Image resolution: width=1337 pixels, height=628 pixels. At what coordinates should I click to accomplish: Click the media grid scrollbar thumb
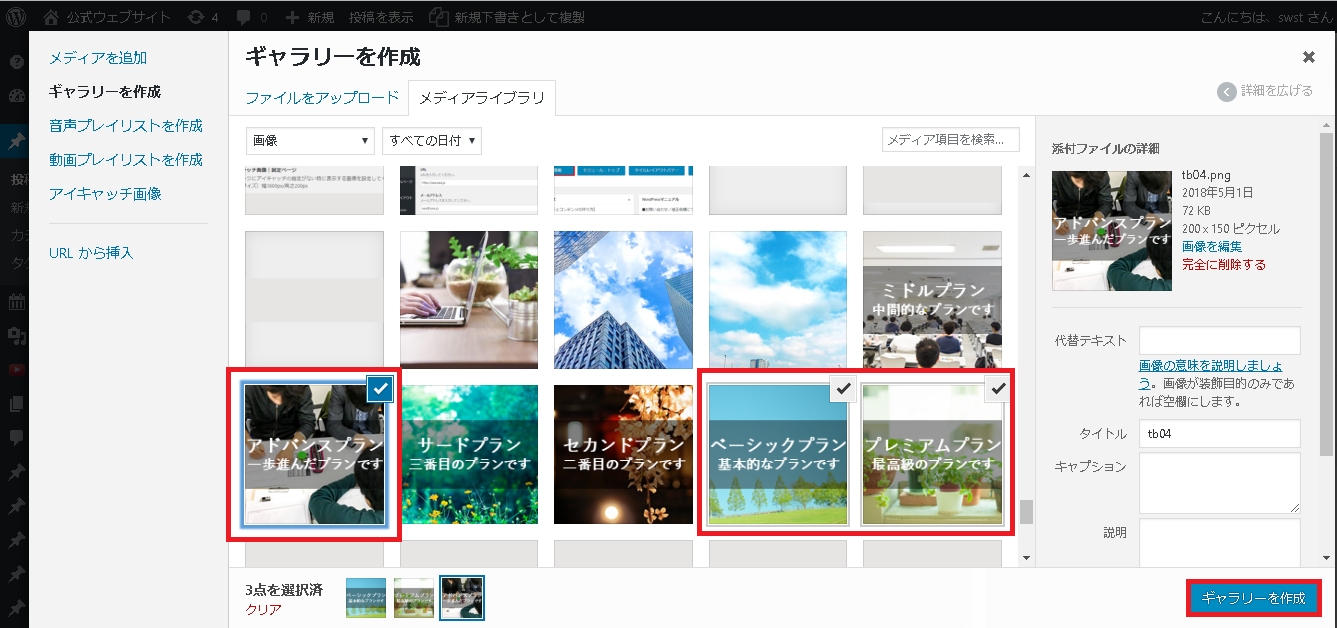(1025, 513)
